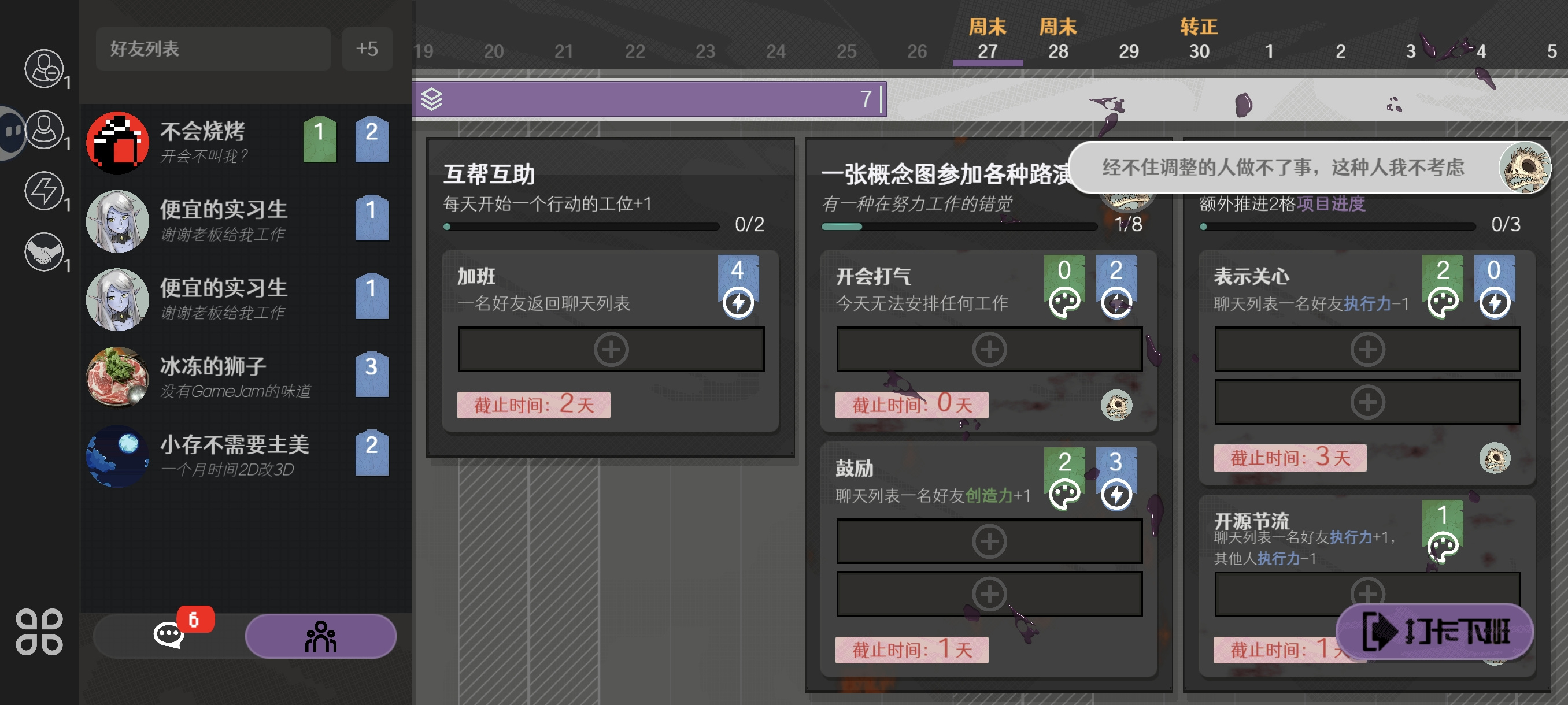1568x705 pixels.
Task: Click the remove-friend sidebar icon
Action: pyautogui.click(x=43, y=68)
